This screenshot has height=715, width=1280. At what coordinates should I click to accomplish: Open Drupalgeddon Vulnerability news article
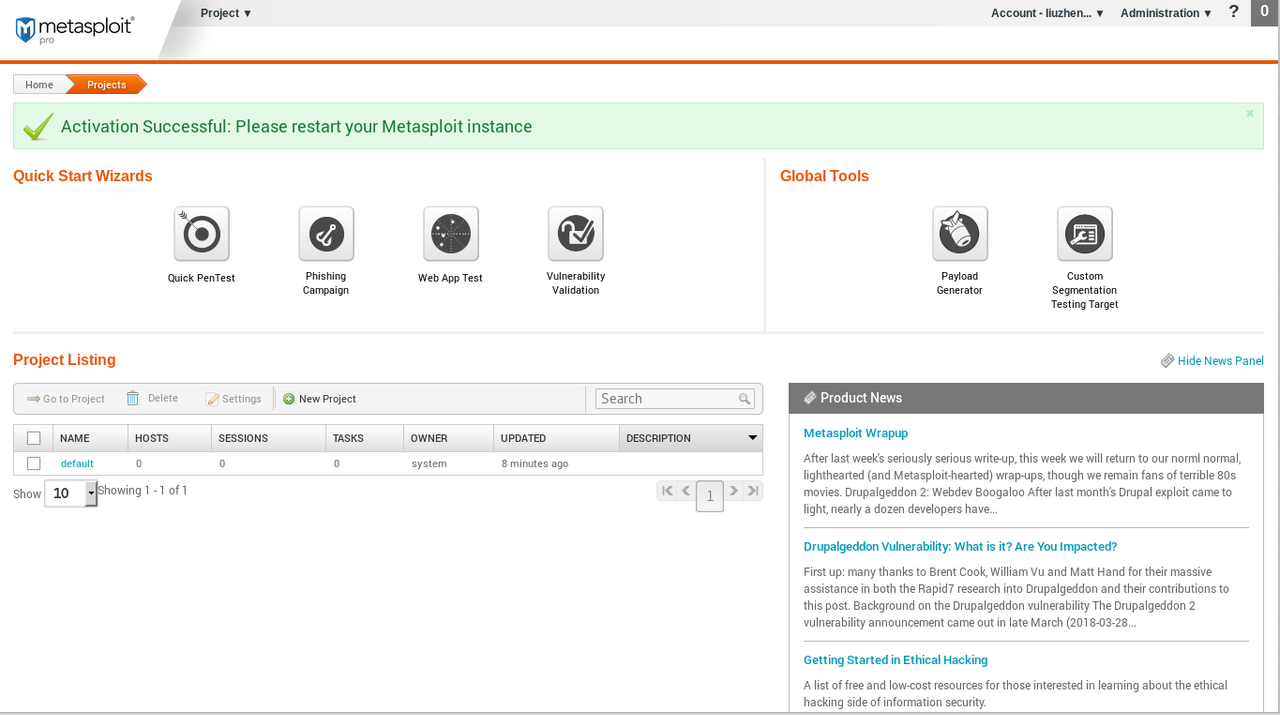pos(960,547)
